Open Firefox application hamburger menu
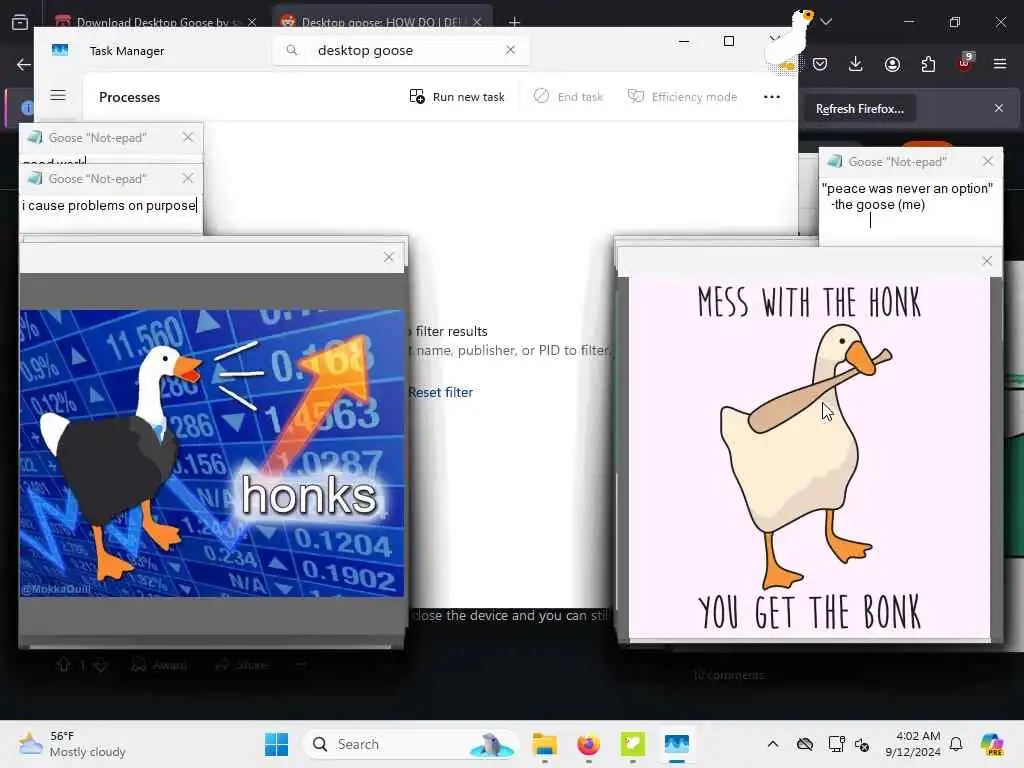Image resolution: width=1024 pixels, height=768 pixels. pyautogui.click(x=1000, y=64)
